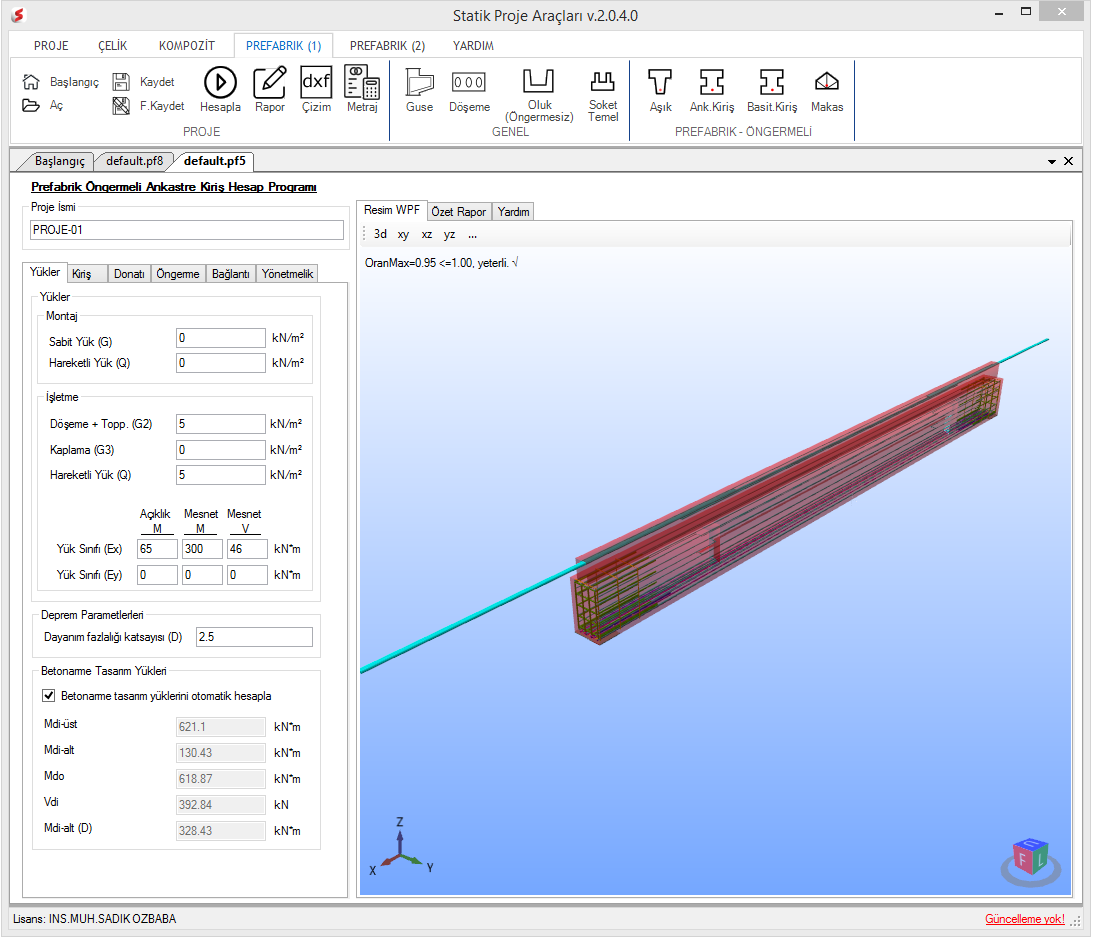
Task: Select the Basit.Kiriş beam tool
Action: 772,90
